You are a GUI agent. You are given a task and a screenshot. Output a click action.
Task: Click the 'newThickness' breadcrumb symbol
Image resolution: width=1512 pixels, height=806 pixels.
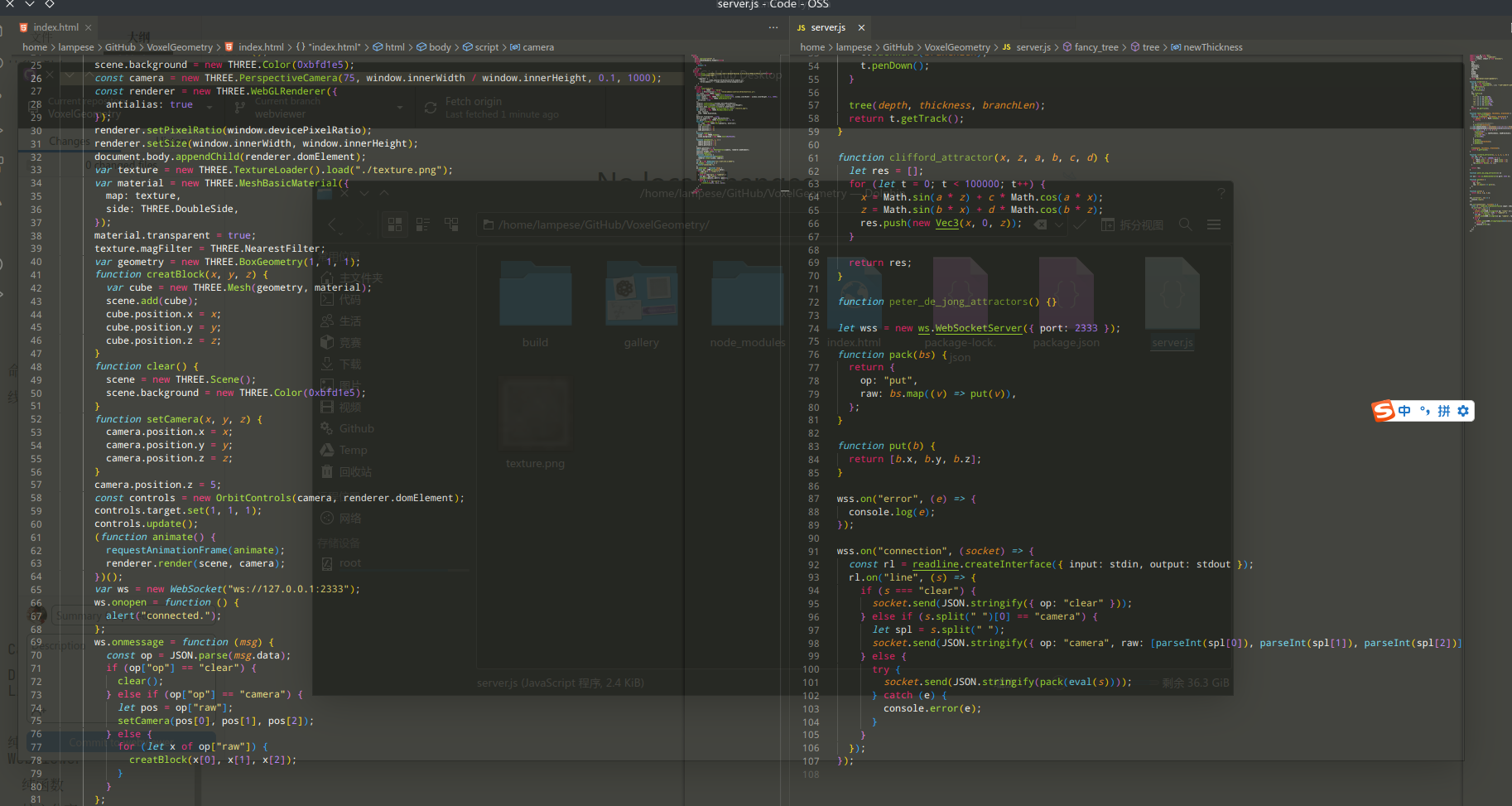pos(1206,47)
